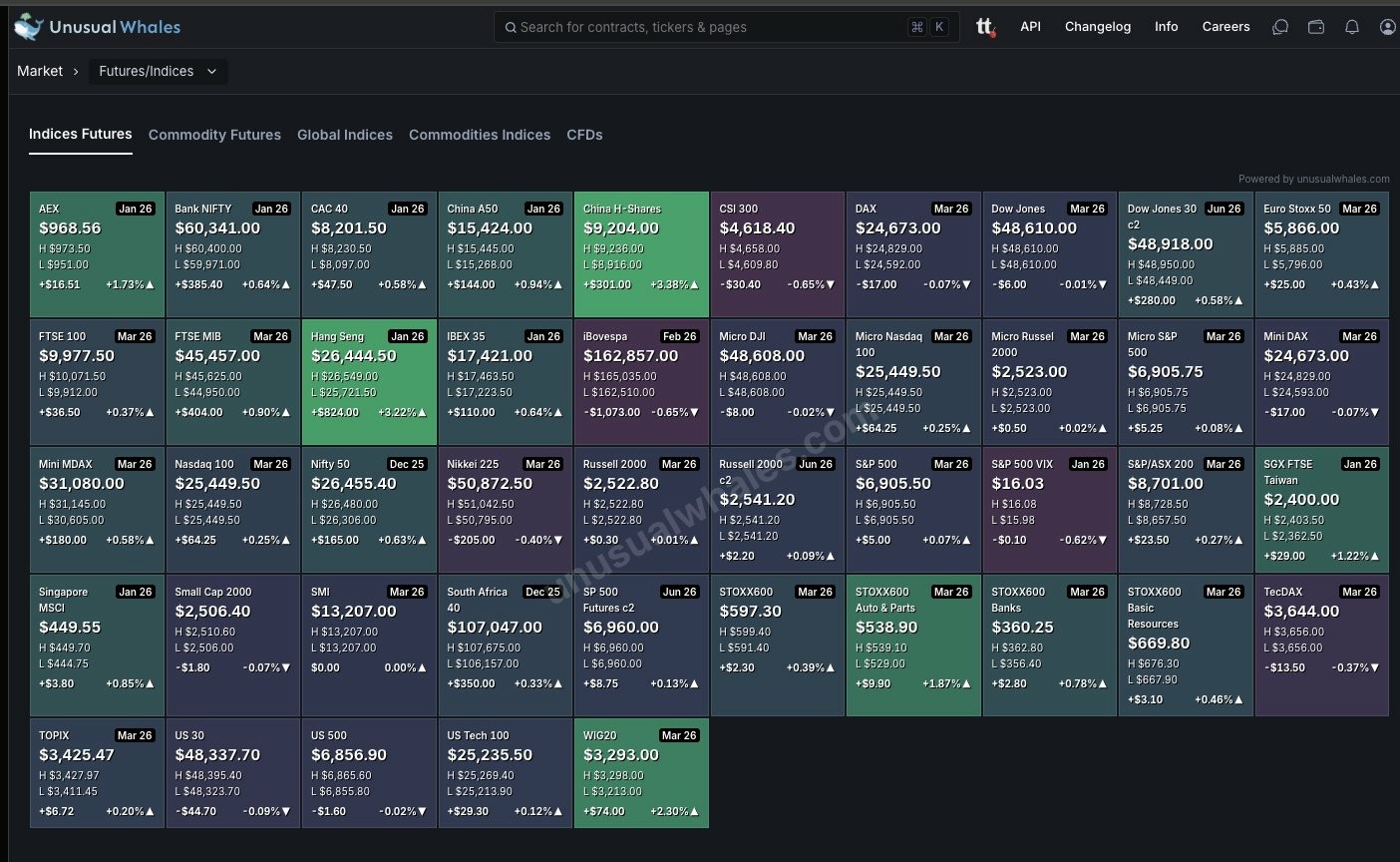Open the Hang Seng futures tile
The image size is (1400, 862).
369,382
